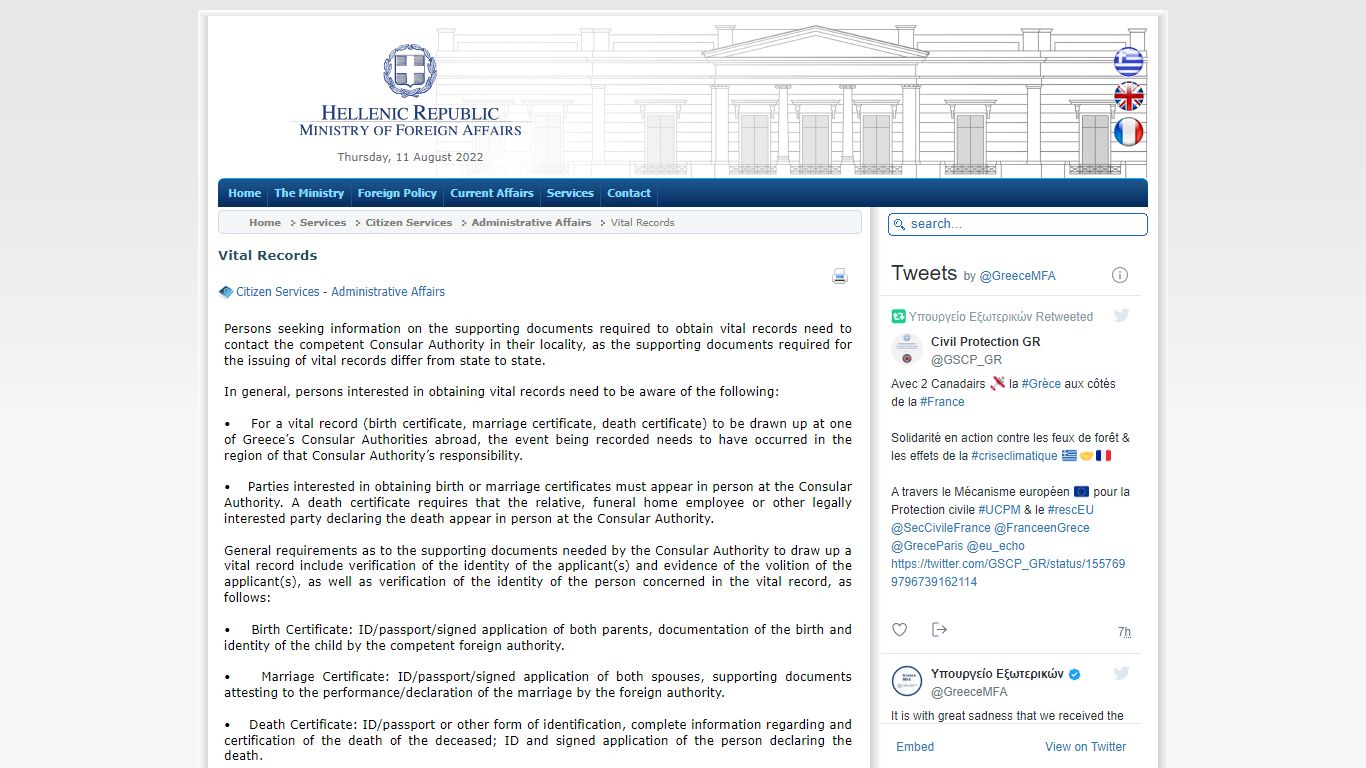Open Υπουργείο Εξωτερικών account name
Viewport: 1366px width, 768px height.
point(997,674)
